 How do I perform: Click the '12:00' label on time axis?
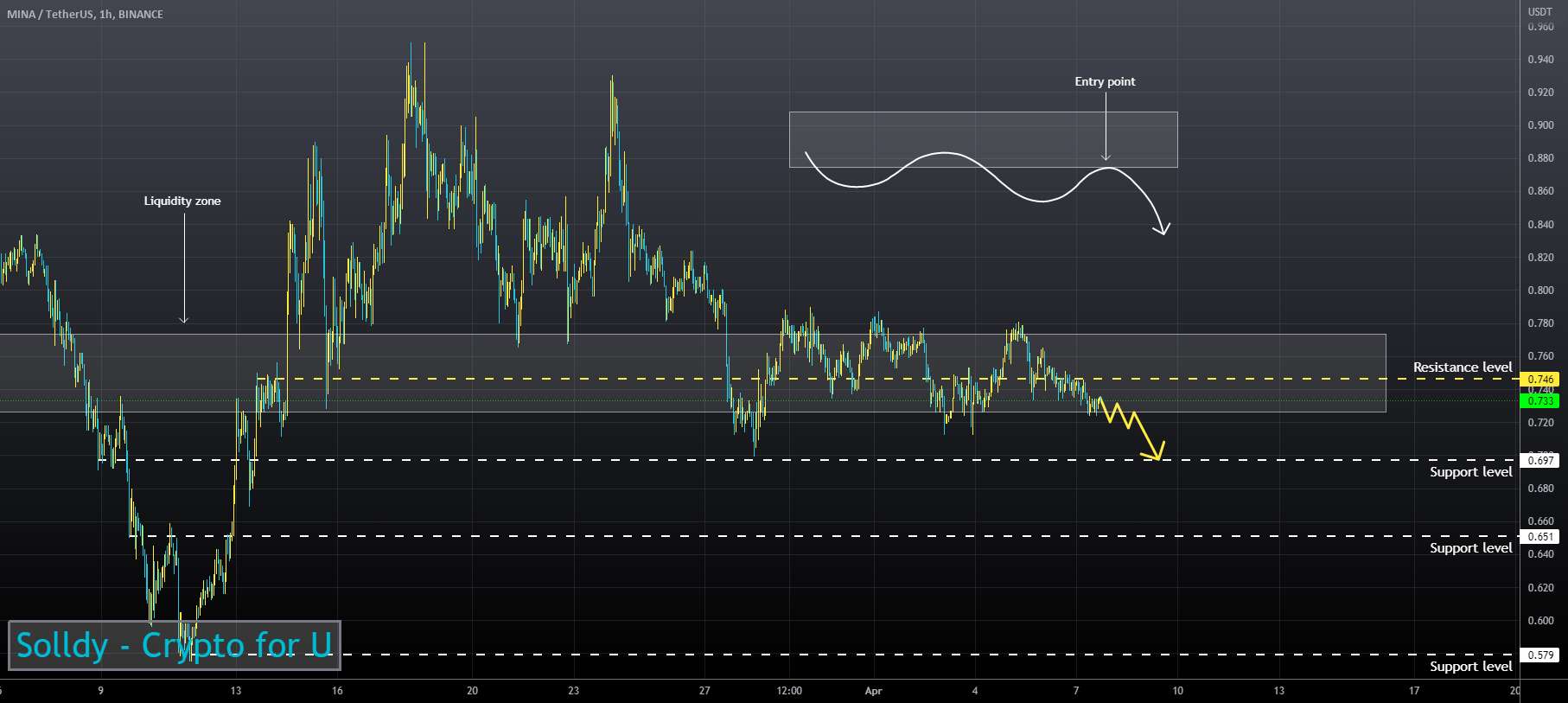[789, 691]
